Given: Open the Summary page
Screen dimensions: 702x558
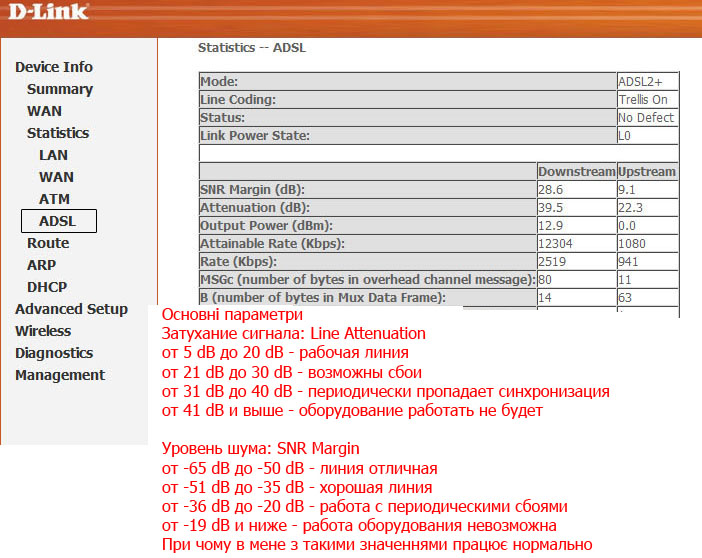Looking at the screenshot, I should (x=60, y=89).
